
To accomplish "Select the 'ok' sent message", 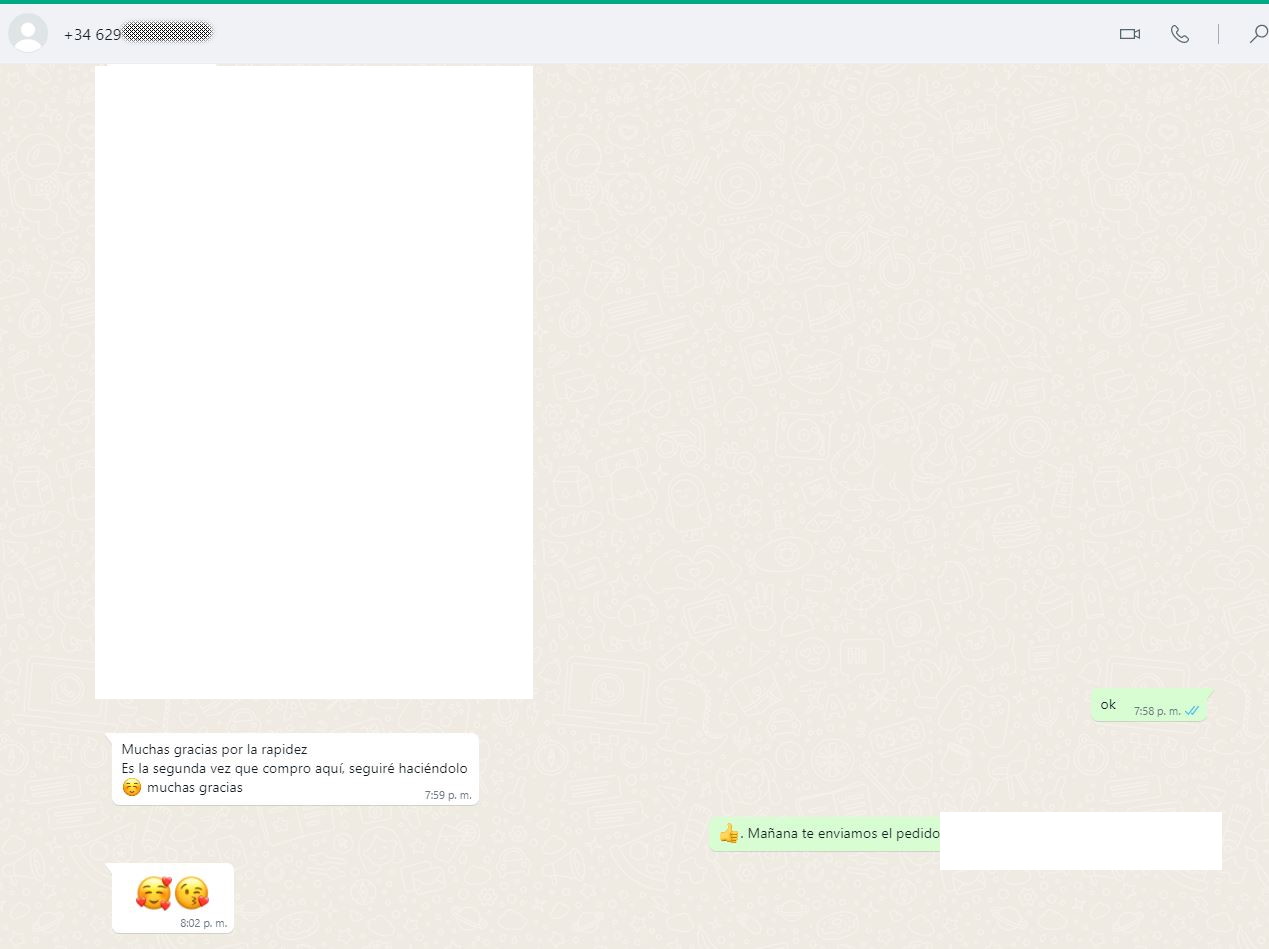I will click(1150, 705).
